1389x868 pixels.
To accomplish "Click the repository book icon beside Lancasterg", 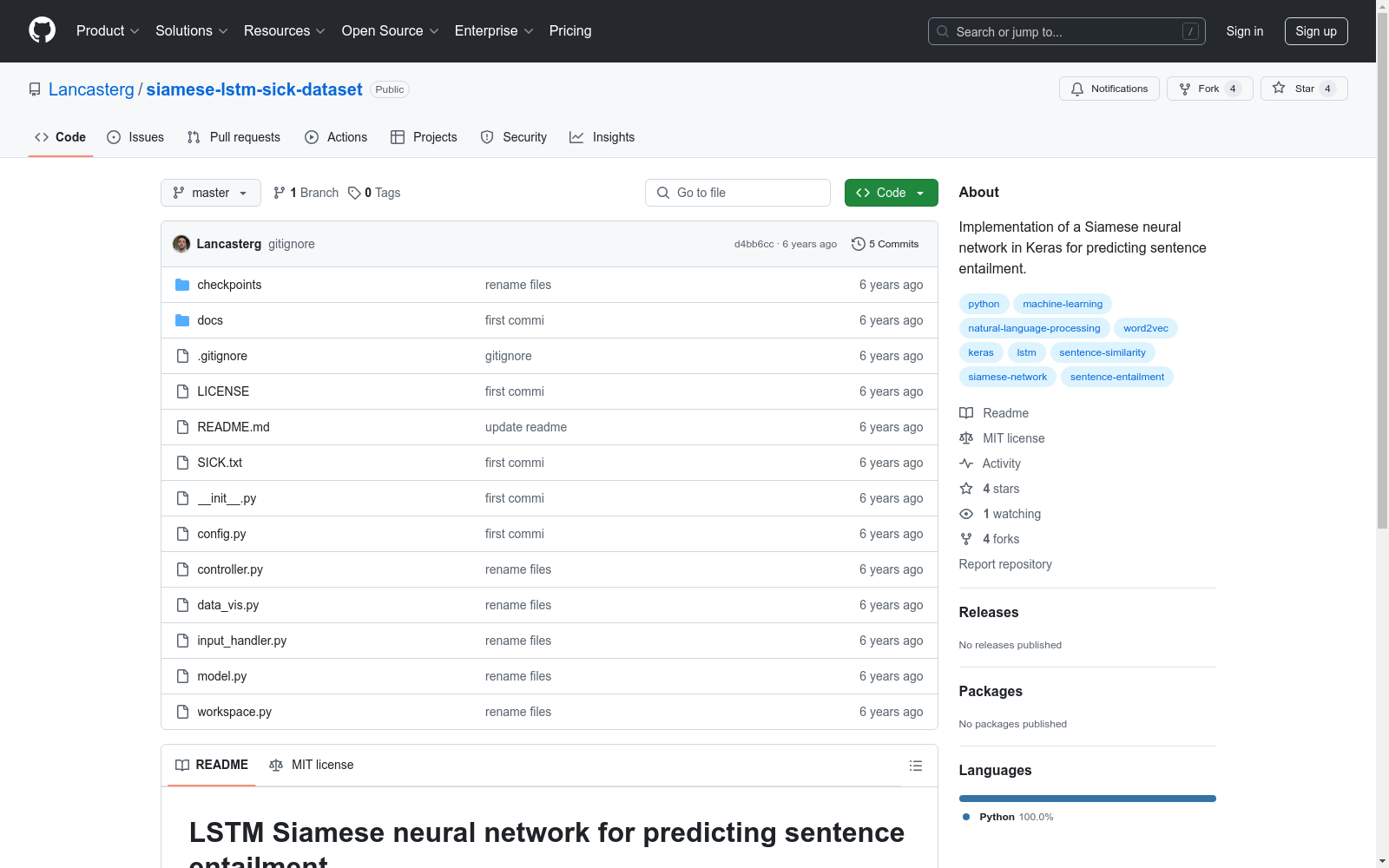I will (x=35, y=89).
